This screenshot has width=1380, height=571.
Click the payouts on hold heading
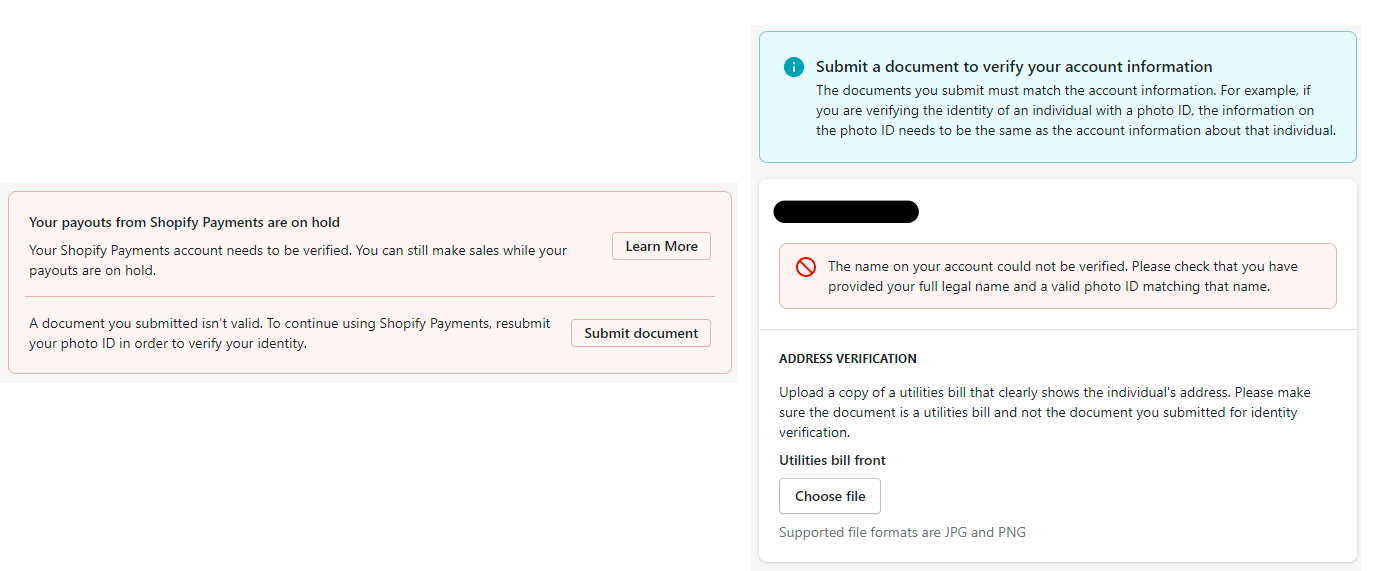point(184,222)
